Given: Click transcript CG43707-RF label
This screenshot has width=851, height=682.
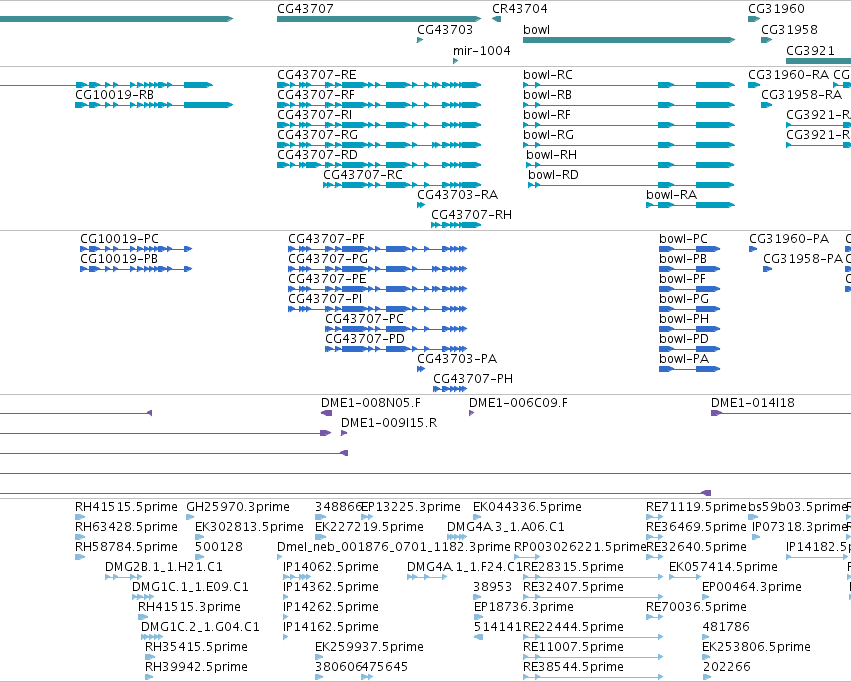Looking at the screenshot, I should coord(315,95).
